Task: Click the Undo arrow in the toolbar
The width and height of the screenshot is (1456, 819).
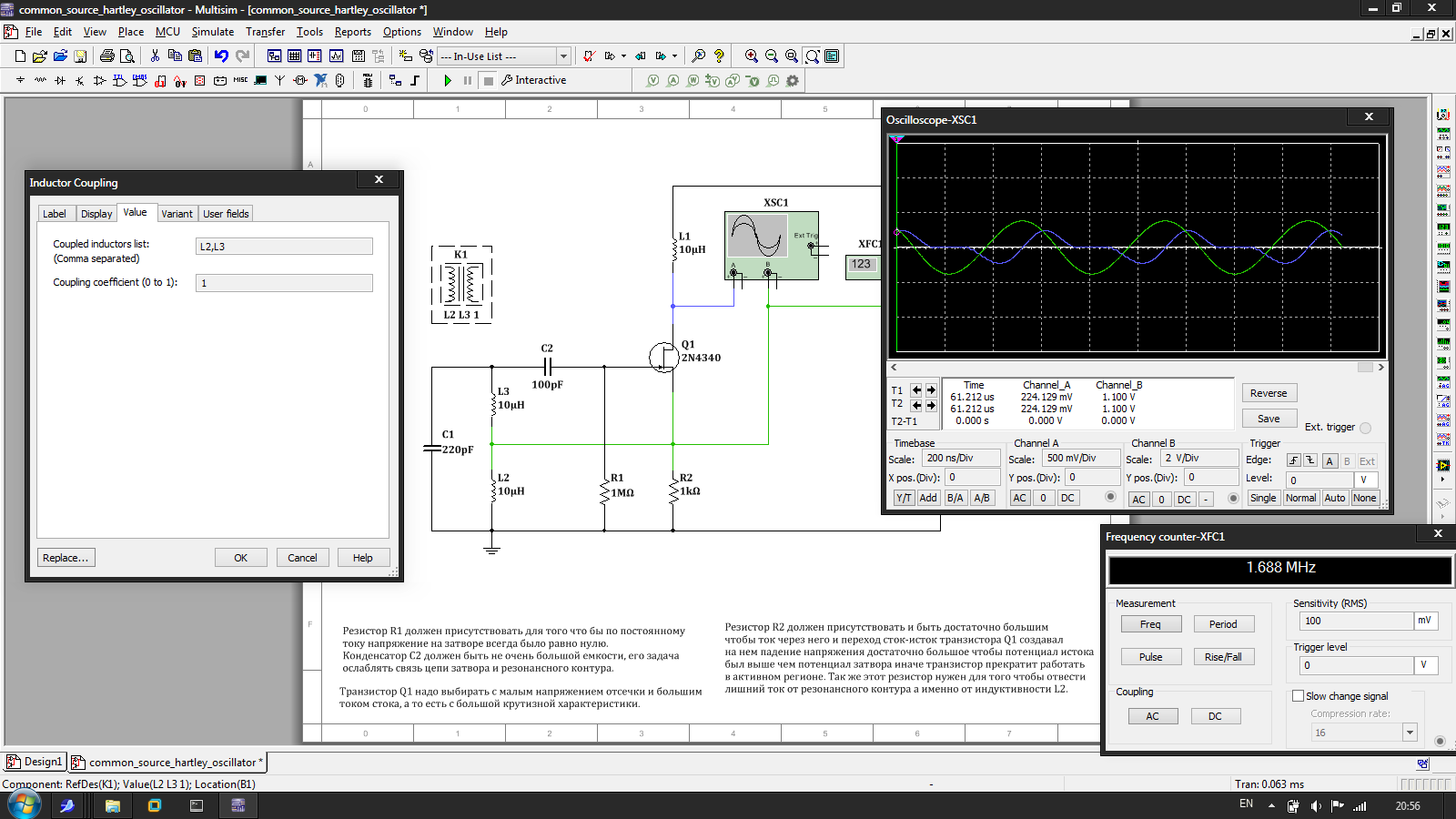Action: 221,56
